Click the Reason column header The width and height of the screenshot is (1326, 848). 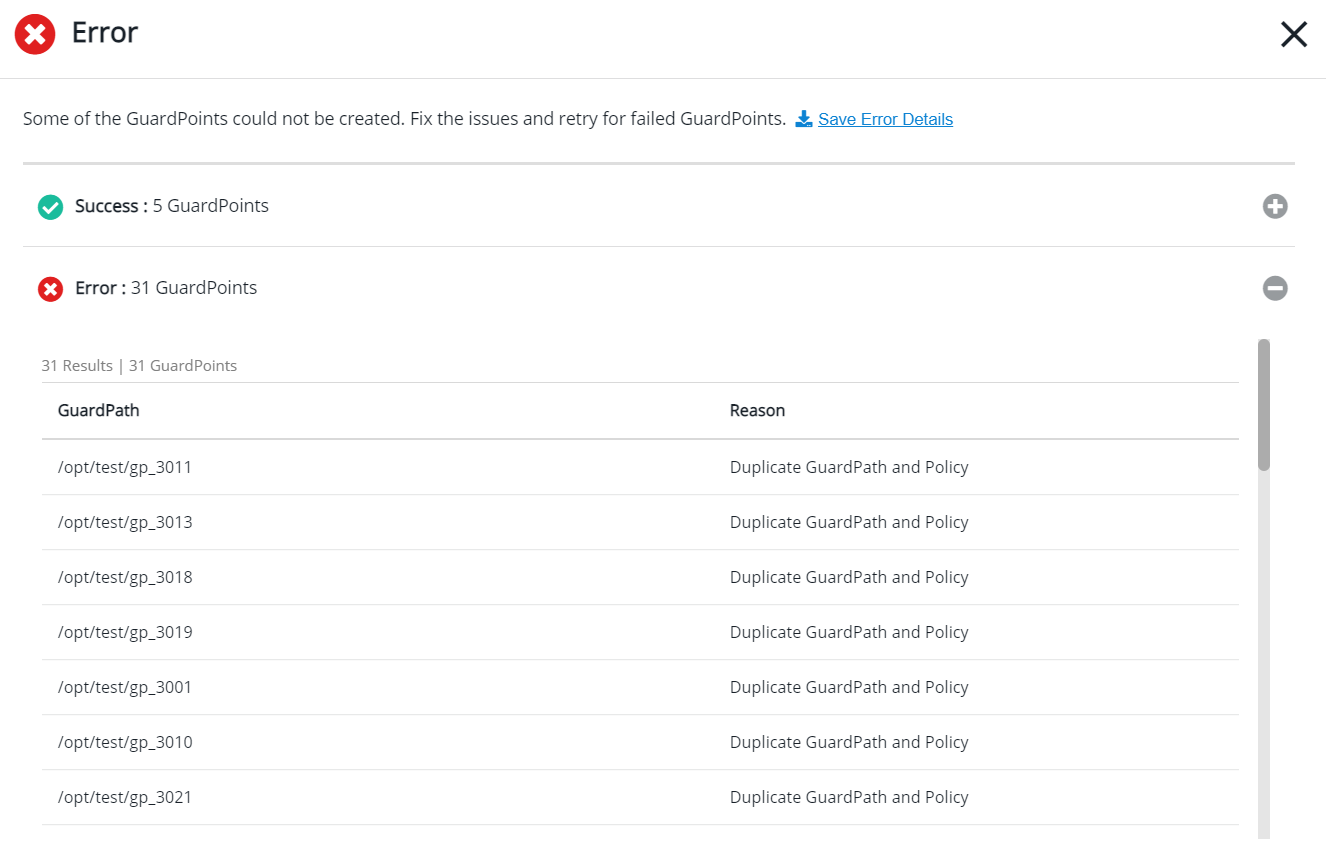pyautogui.click(x=757, y=410)
